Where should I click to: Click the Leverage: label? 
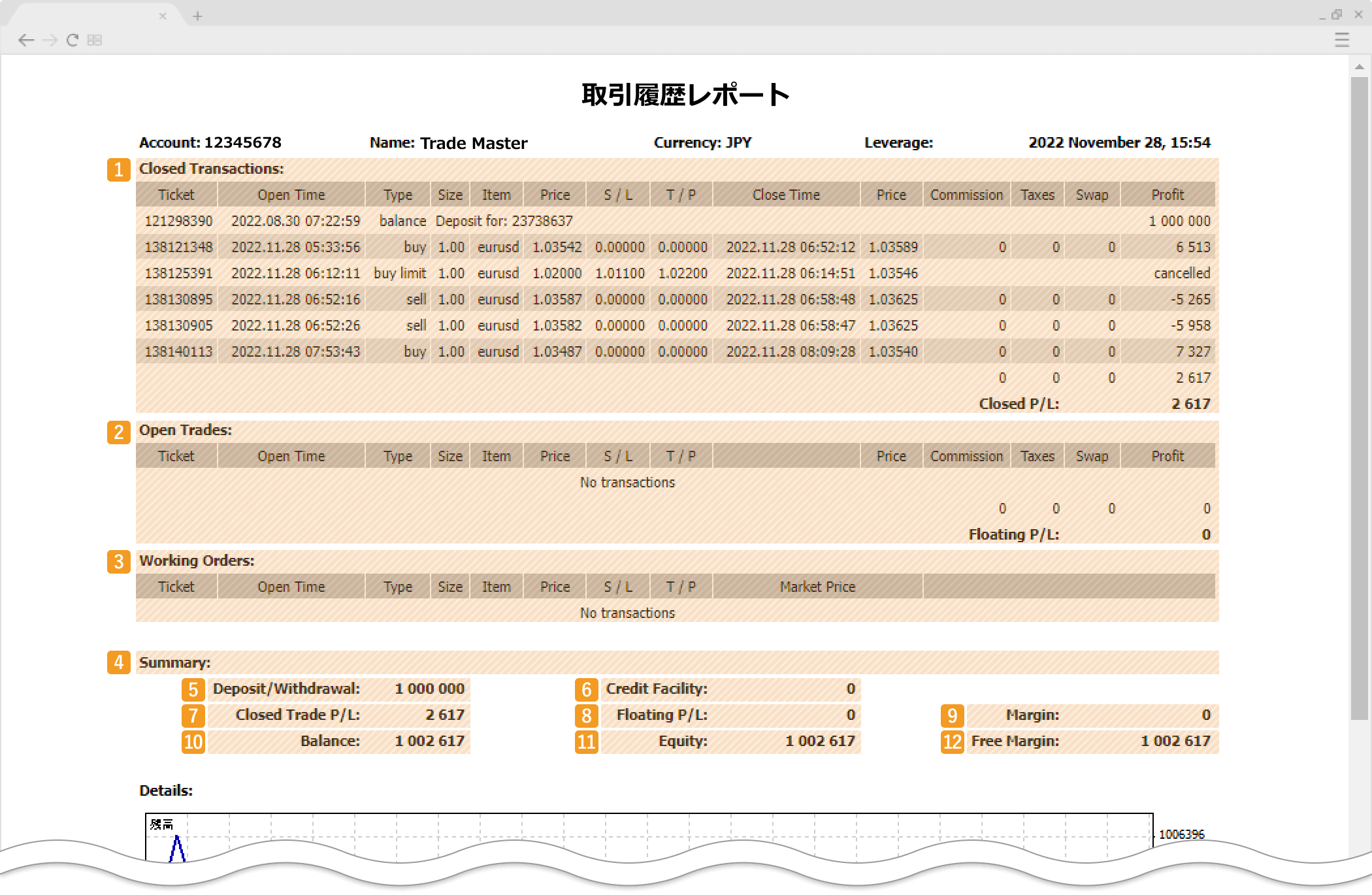[898, 142]
